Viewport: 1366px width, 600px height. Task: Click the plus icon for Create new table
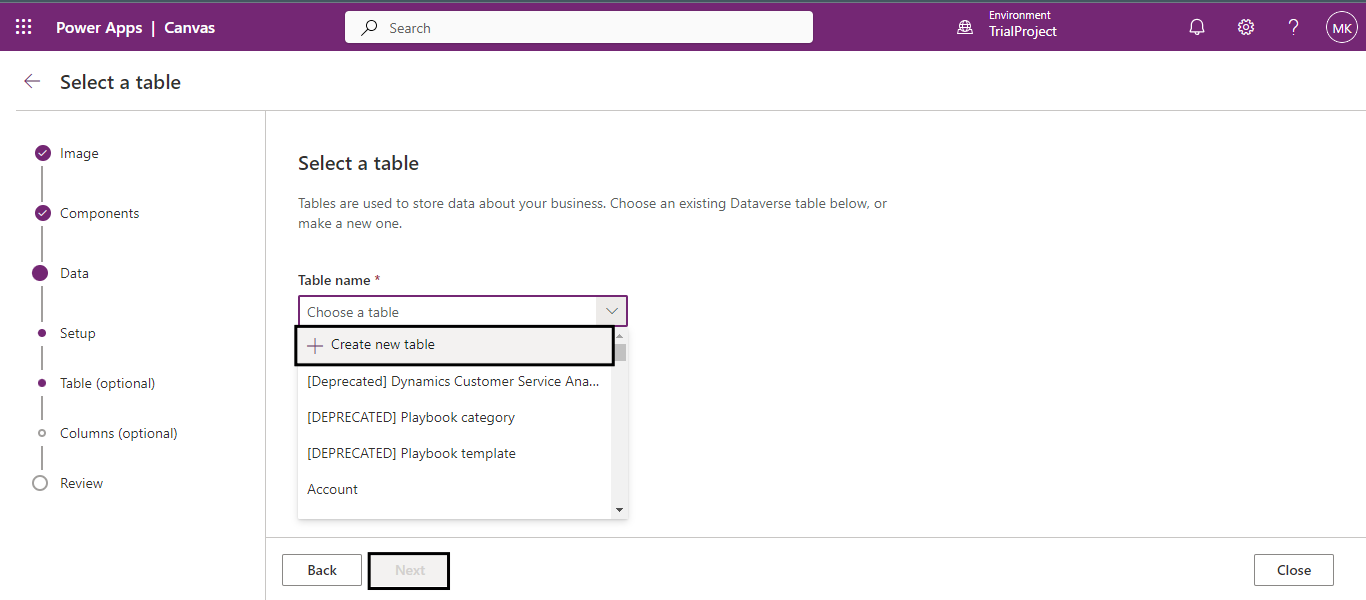(x=315, y=345)
